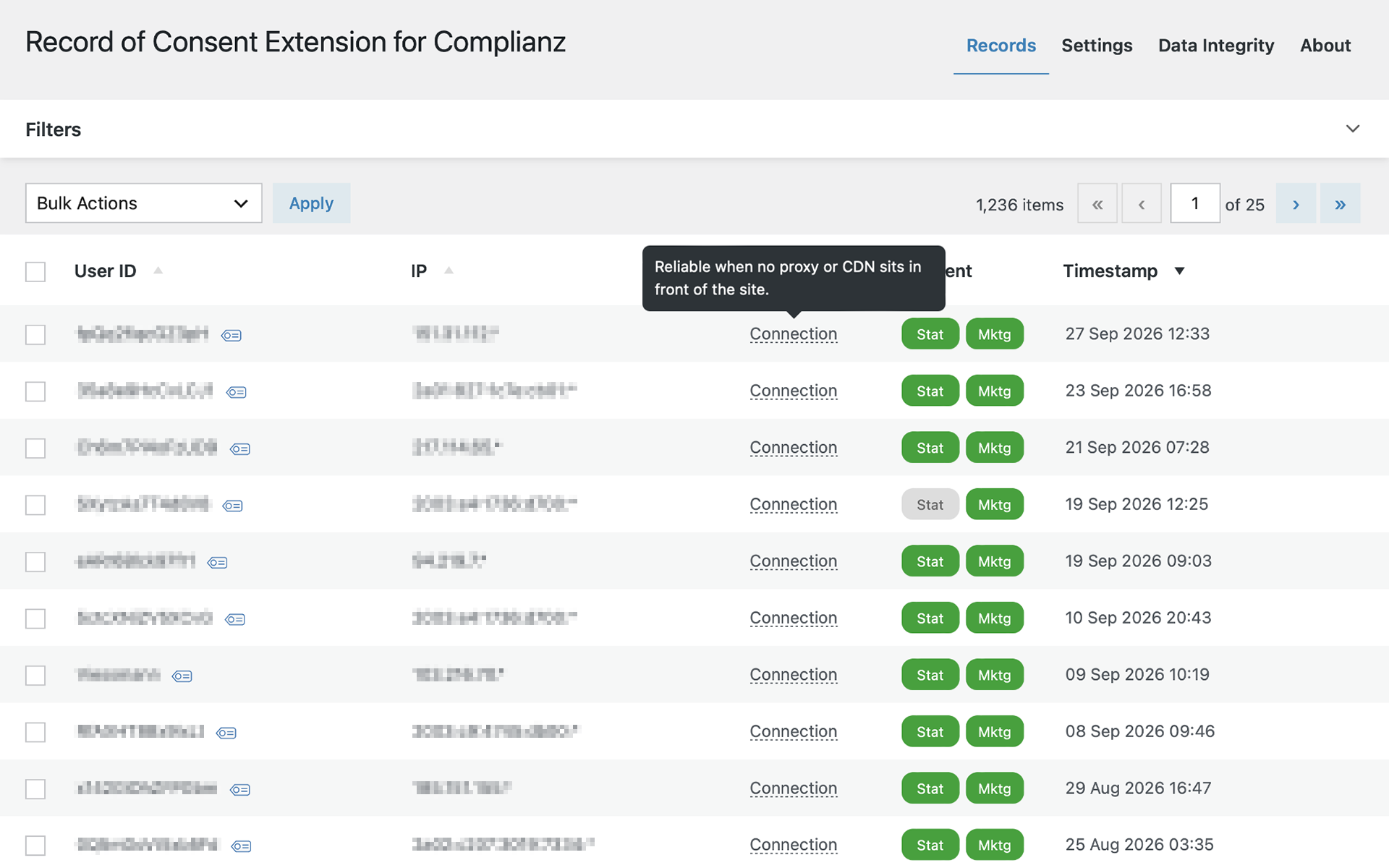This screenshot has height=868, width=1389.
Task: Click the first page double arrow
Action: pyautogui.click(x=1097, y=203)
